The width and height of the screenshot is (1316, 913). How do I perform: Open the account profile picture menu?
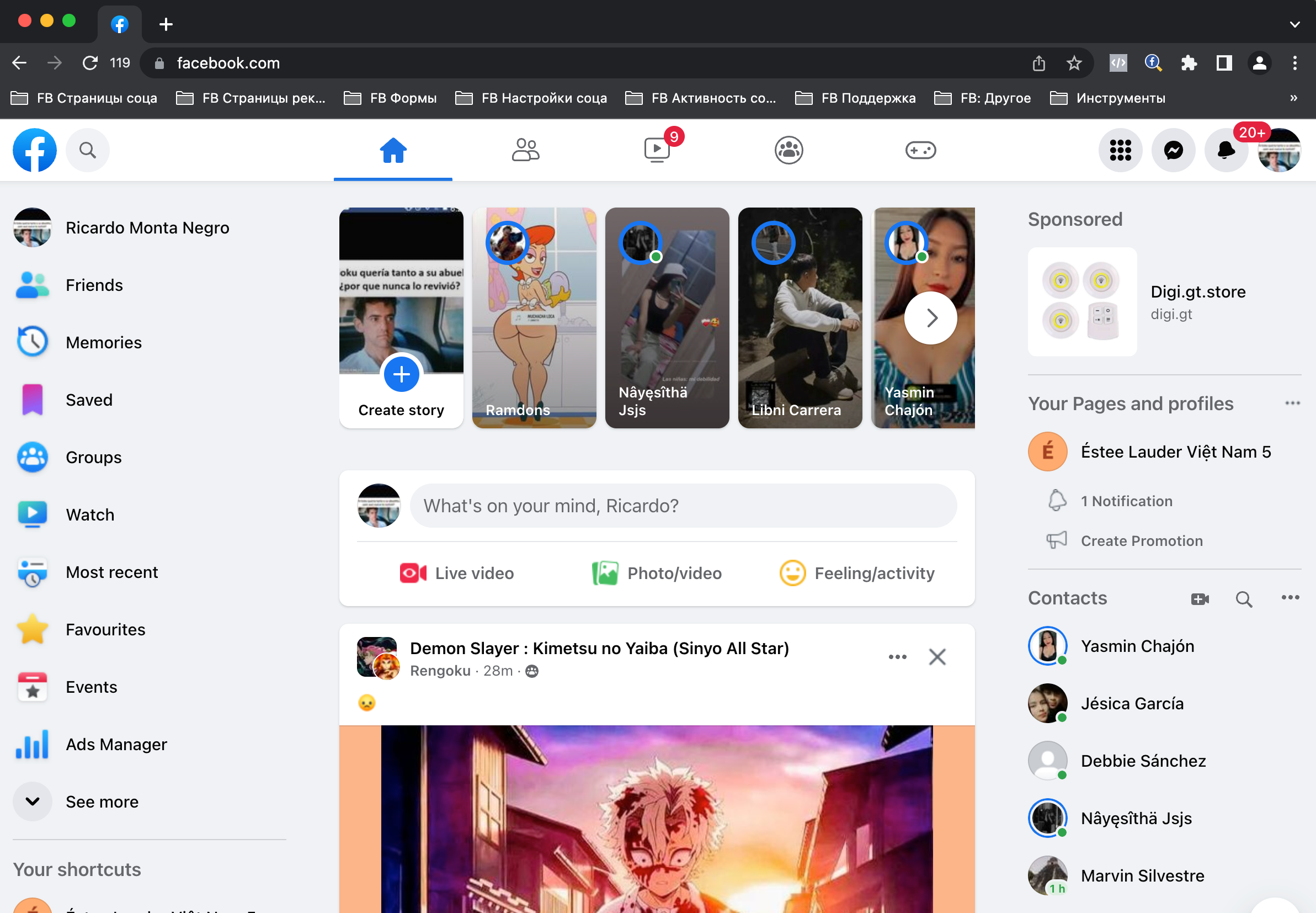pos(1280,151)
